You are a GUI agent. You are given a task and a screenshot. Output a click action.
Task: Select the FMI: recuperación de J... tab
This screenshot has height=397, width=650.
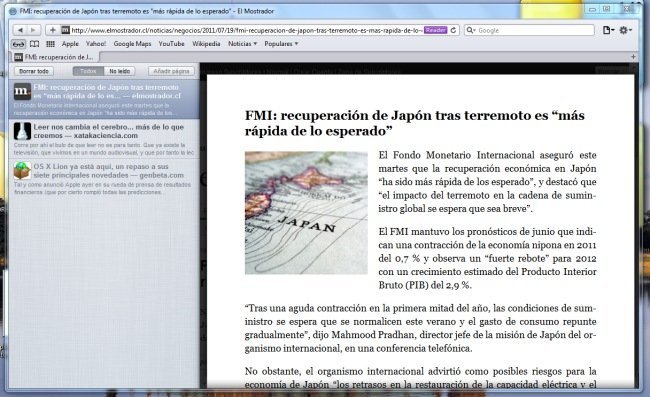click(54, 57)
